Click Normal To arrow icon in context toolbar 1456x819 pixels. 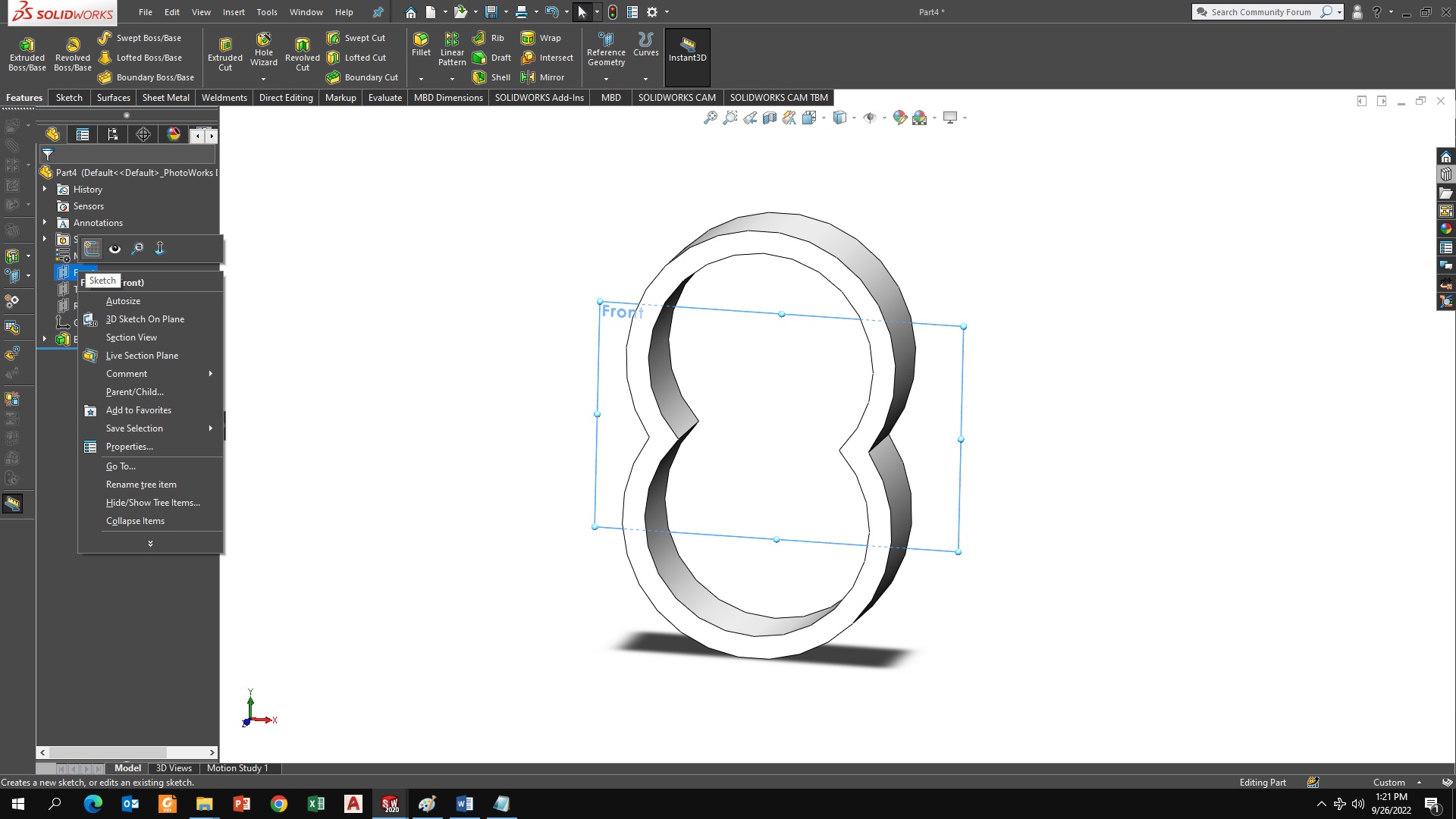point(159,248)
